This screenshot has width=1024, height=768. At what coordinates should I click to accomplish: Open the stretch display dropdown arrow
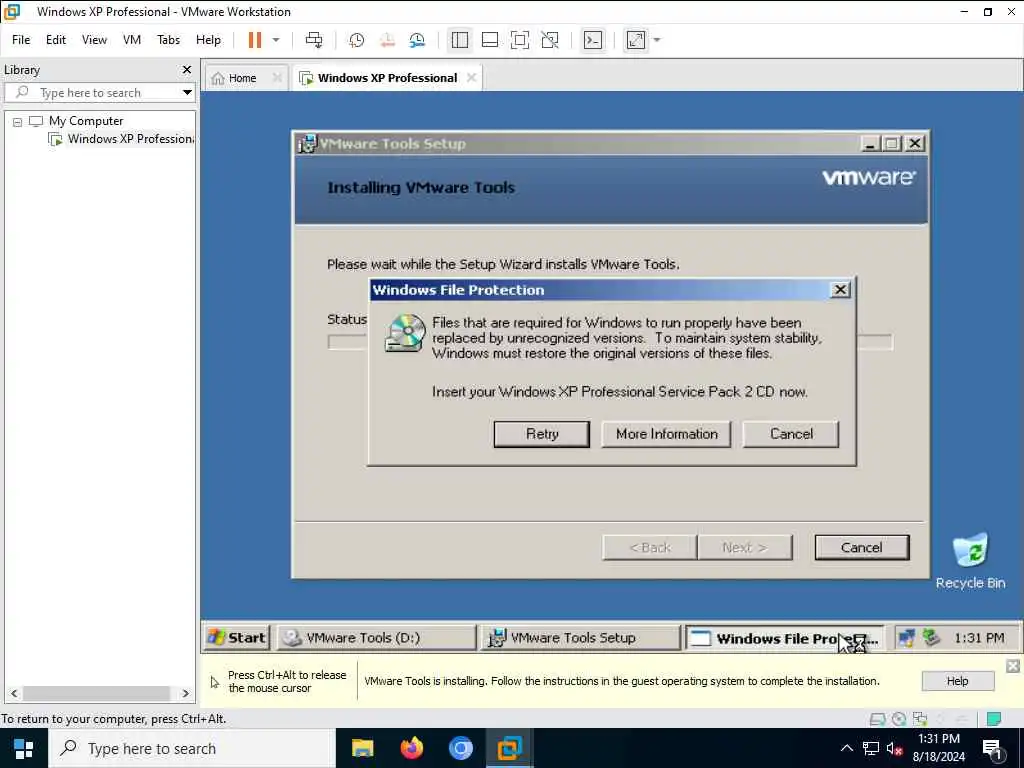[x=657, y=40]
